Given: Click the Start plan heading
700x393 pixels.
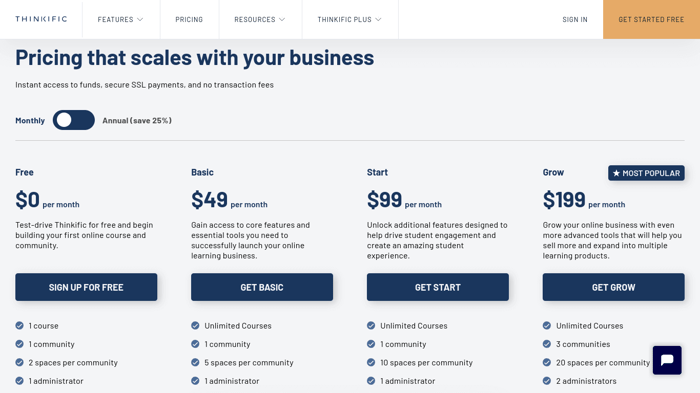Looking at the screenshot, I should tap(377, 172).
